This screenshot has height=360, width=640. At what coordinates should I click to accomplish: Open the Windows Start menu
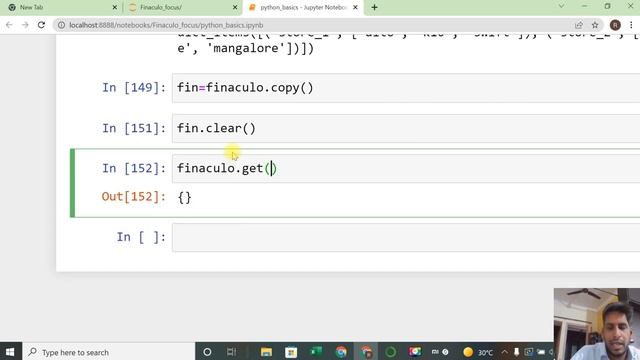[10, 352]
